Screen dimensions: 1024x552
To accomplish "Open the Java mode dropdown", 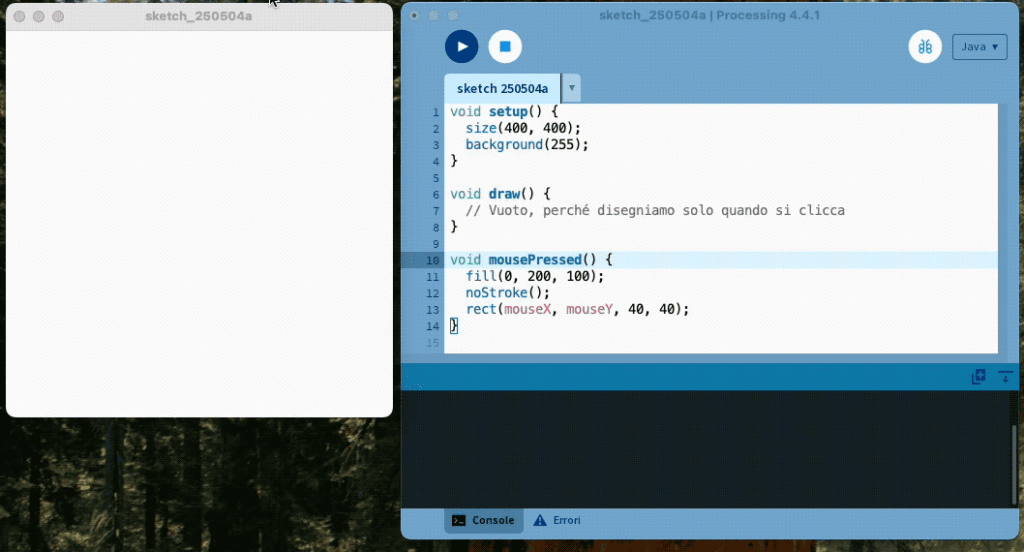I will coord(979,47).
